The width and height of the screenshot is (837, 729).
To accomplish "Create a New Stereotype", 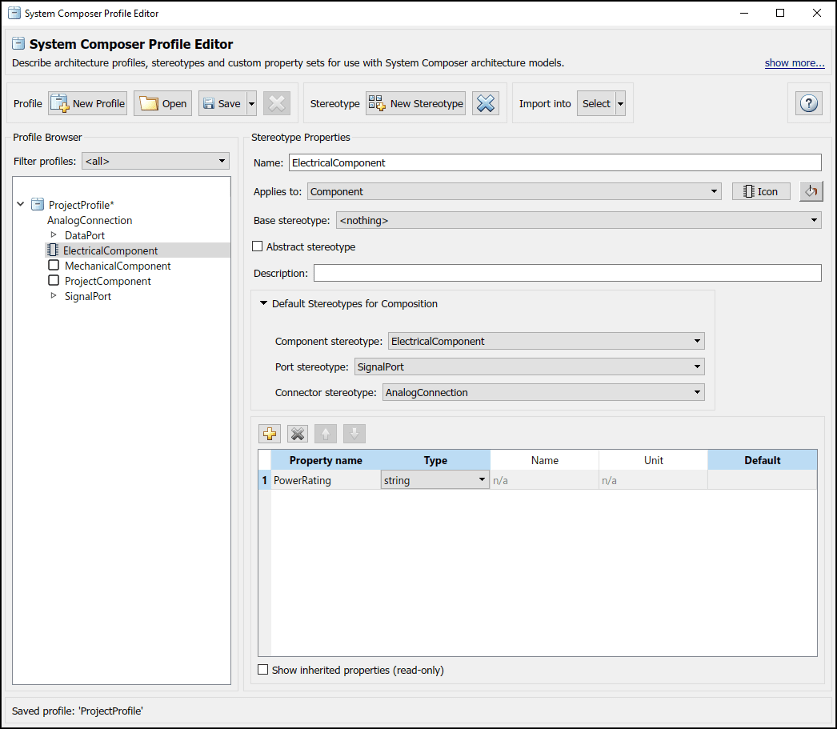I will click(416, 104).
